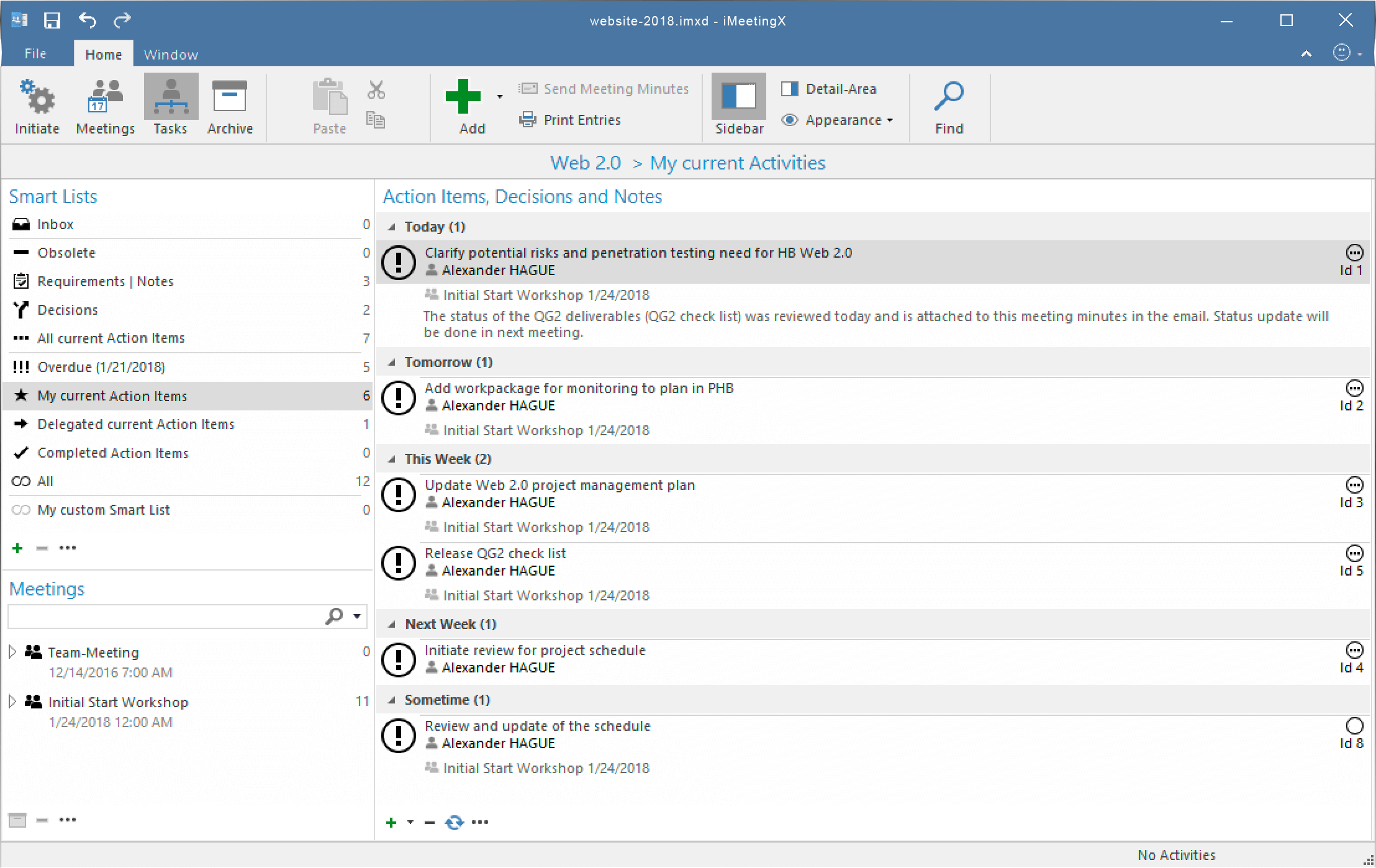The height and width of the screenshot is (868, 1376).
Task: Open the Appearance dropdown
Action: pos(842,120)
